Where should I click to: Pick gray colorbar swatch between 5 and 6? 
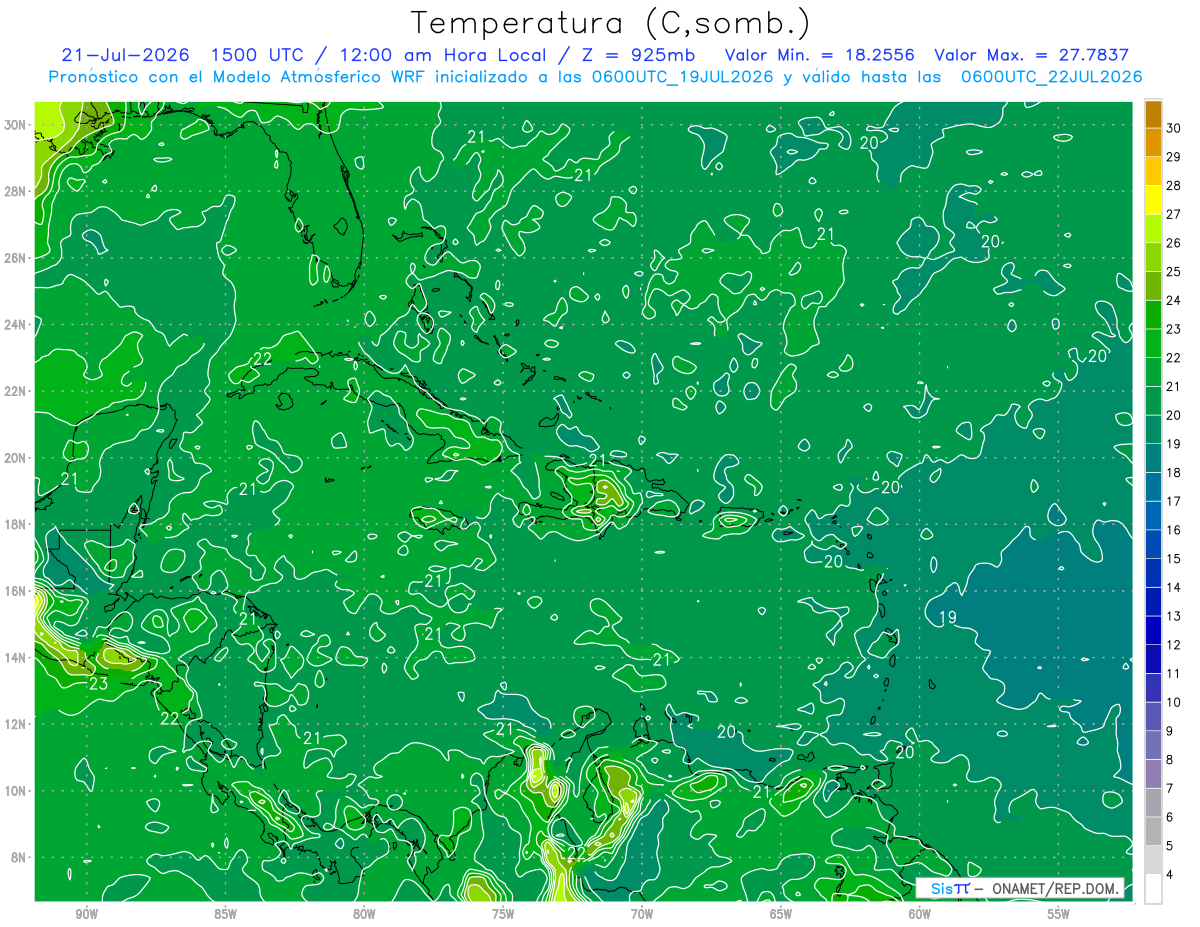(1153, 832)
